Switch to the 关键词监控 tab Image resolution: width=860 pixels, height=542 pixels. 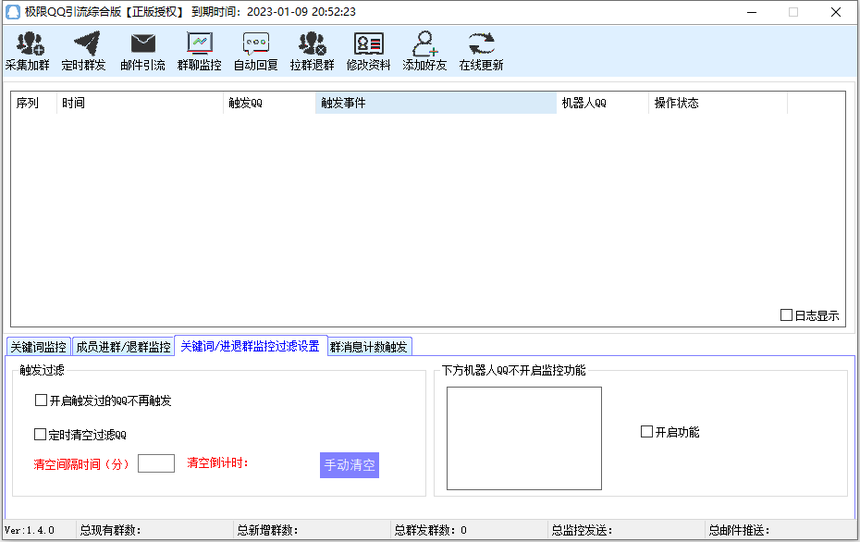tap(38, 347)
